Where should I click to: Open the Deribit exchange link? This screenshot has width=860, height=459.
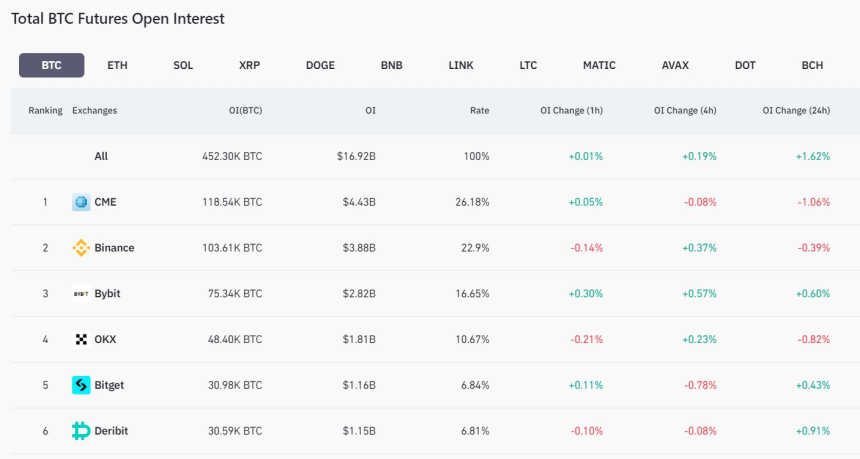click(111, 431)
